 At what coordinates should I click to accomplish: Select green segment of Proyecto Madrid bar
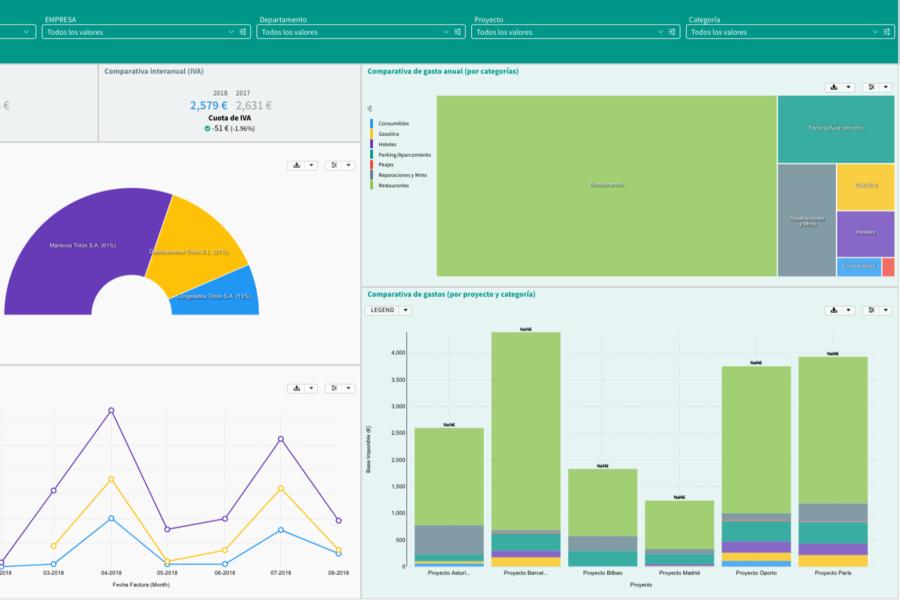[x=679, y=525]
